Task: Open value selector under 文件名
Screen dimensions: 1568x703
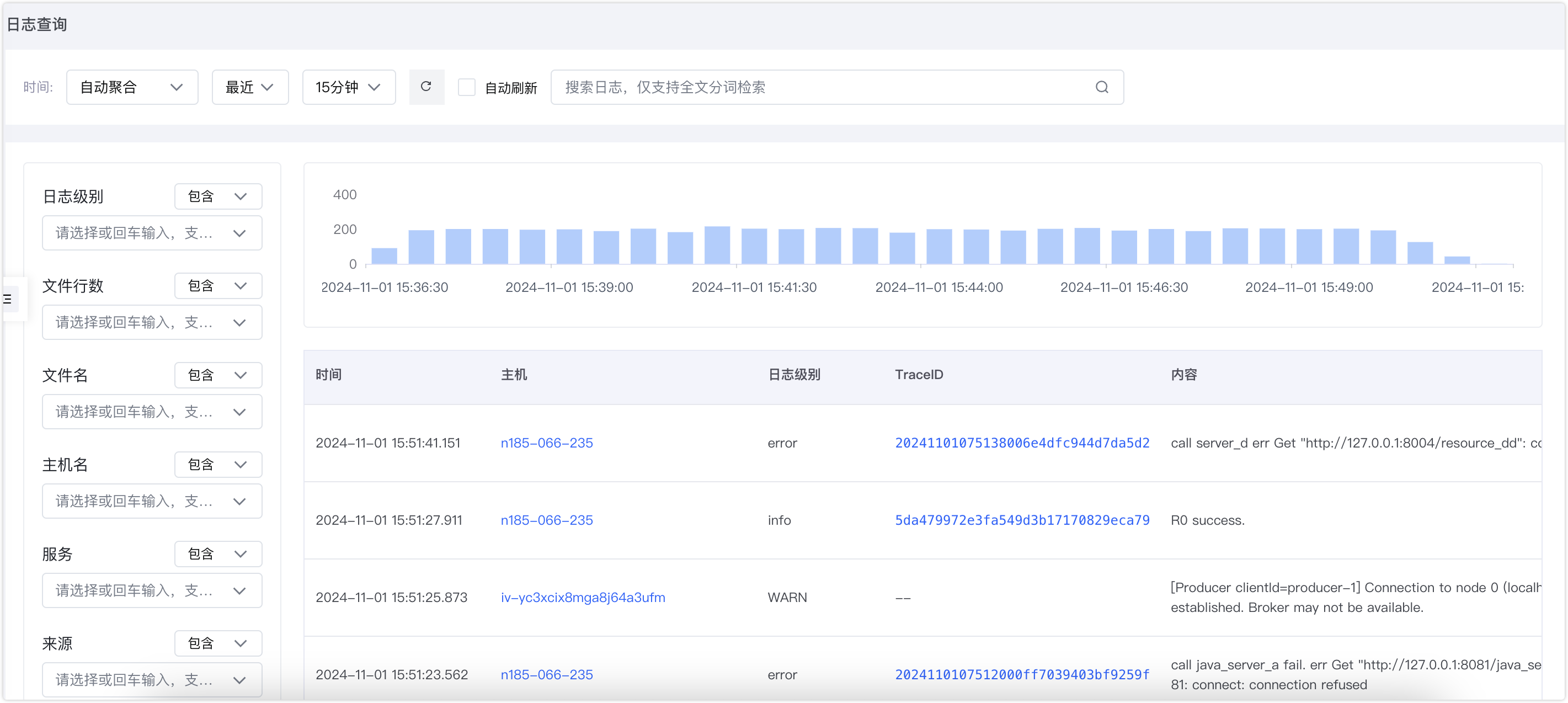Action: pyautogui.click(x=152, y=412)
